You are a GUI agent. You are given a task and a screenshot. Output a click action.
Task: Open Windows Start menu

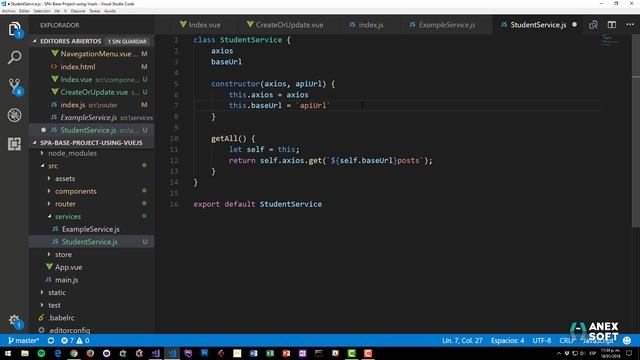coord(8,353)
